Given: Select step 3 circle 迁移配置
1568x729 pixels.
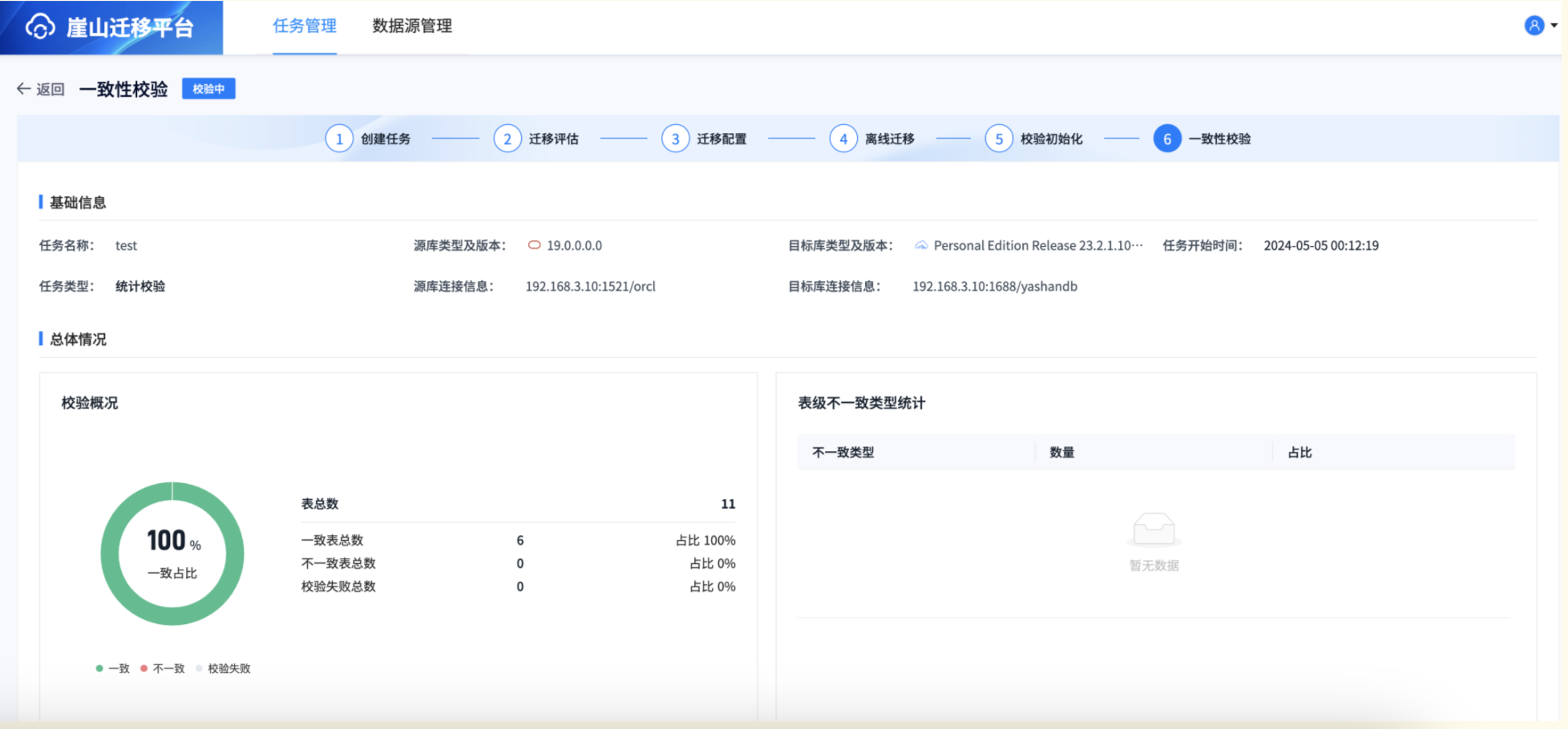Looking at the screenshot, I should [676, 139].
